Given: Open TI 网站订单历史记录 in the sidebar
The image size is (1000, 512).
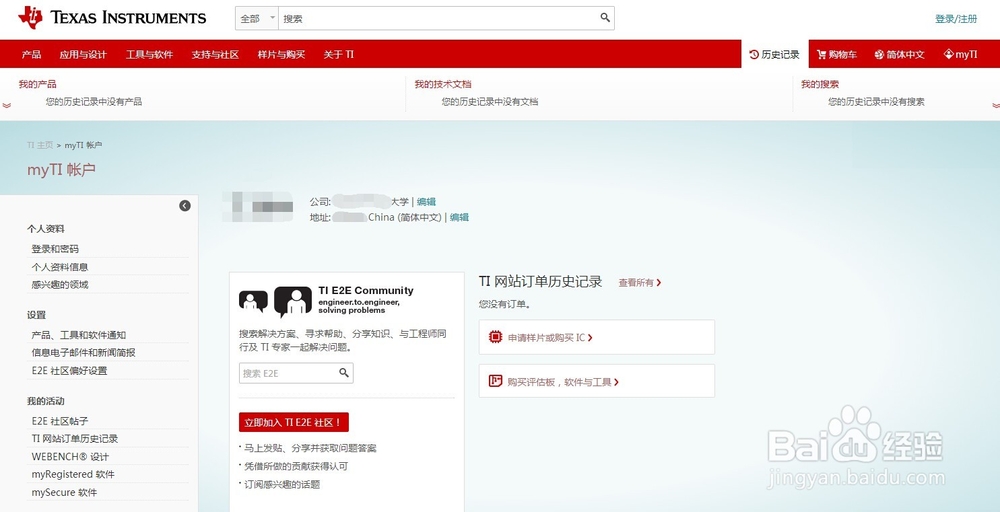Looking at the screenshot, I should [x=75, y=439].
